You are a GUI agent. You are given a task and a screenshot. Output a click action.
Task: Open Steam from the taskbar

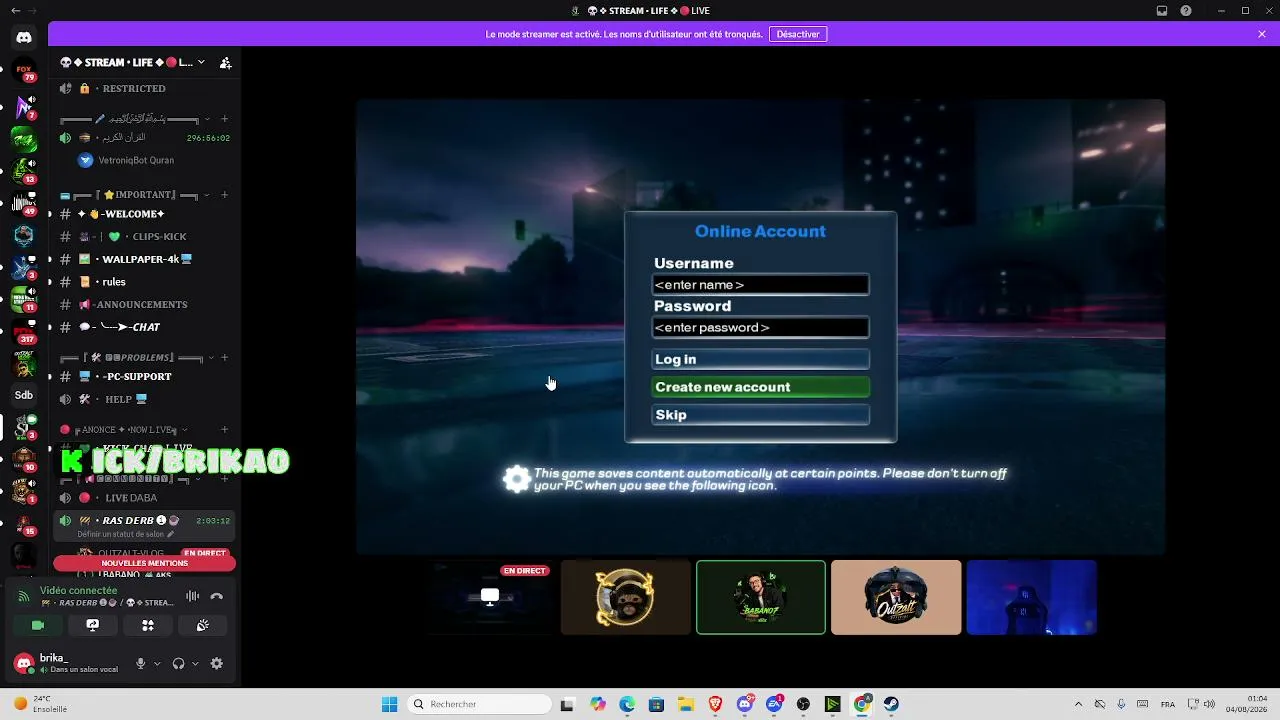pyautogui.click(x=891, y=704)
